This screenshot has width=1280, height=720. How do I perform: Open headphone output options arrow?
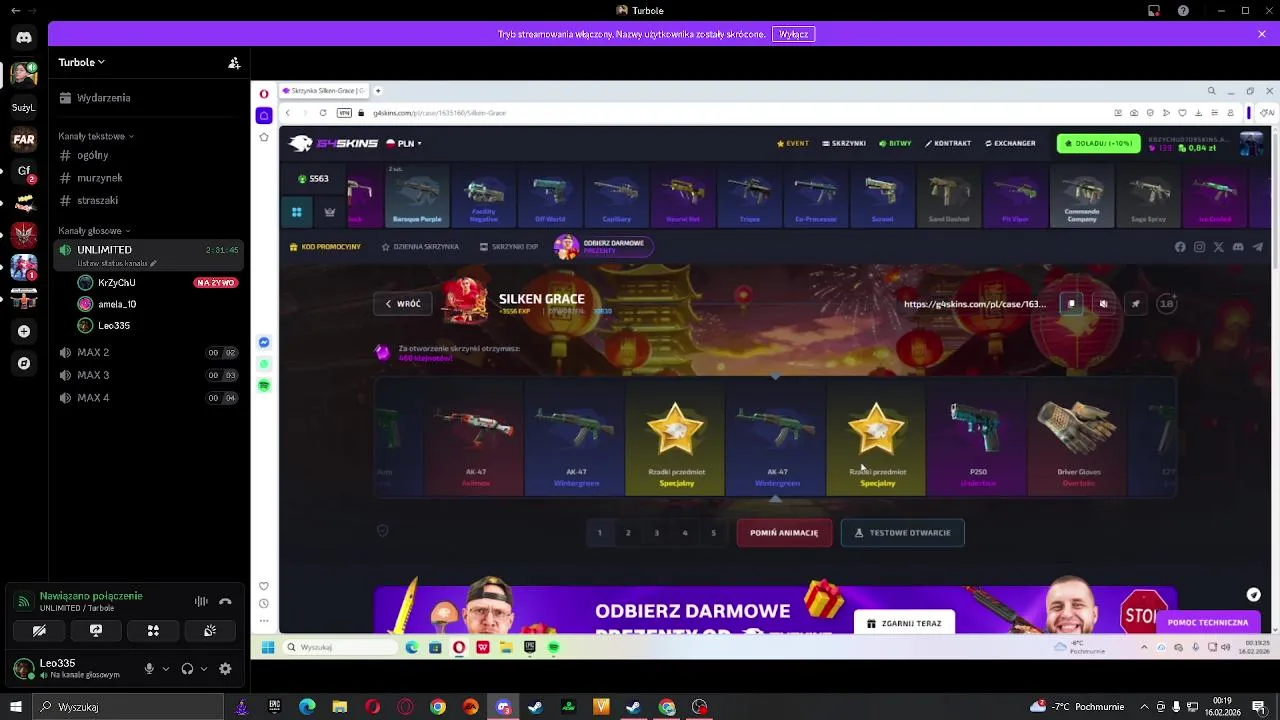tap(203, 669)
